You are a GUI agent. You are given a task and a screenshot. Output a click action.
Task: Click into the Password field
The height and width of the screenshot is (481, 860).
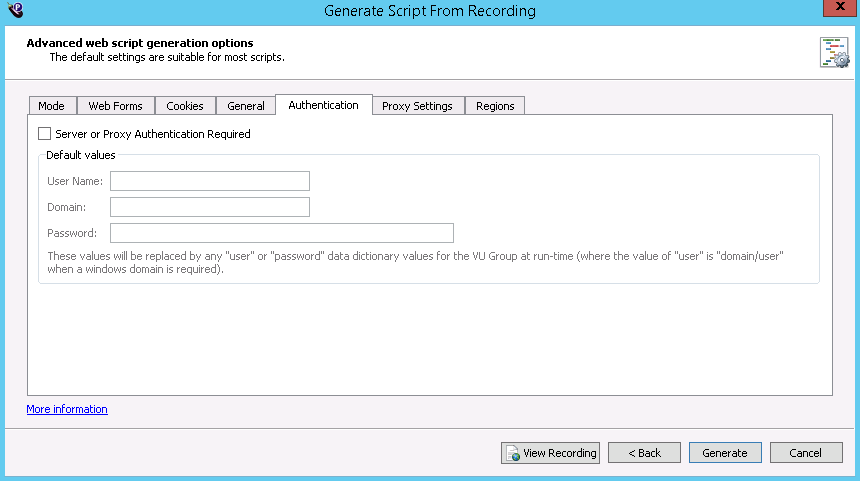pos(281,233)
